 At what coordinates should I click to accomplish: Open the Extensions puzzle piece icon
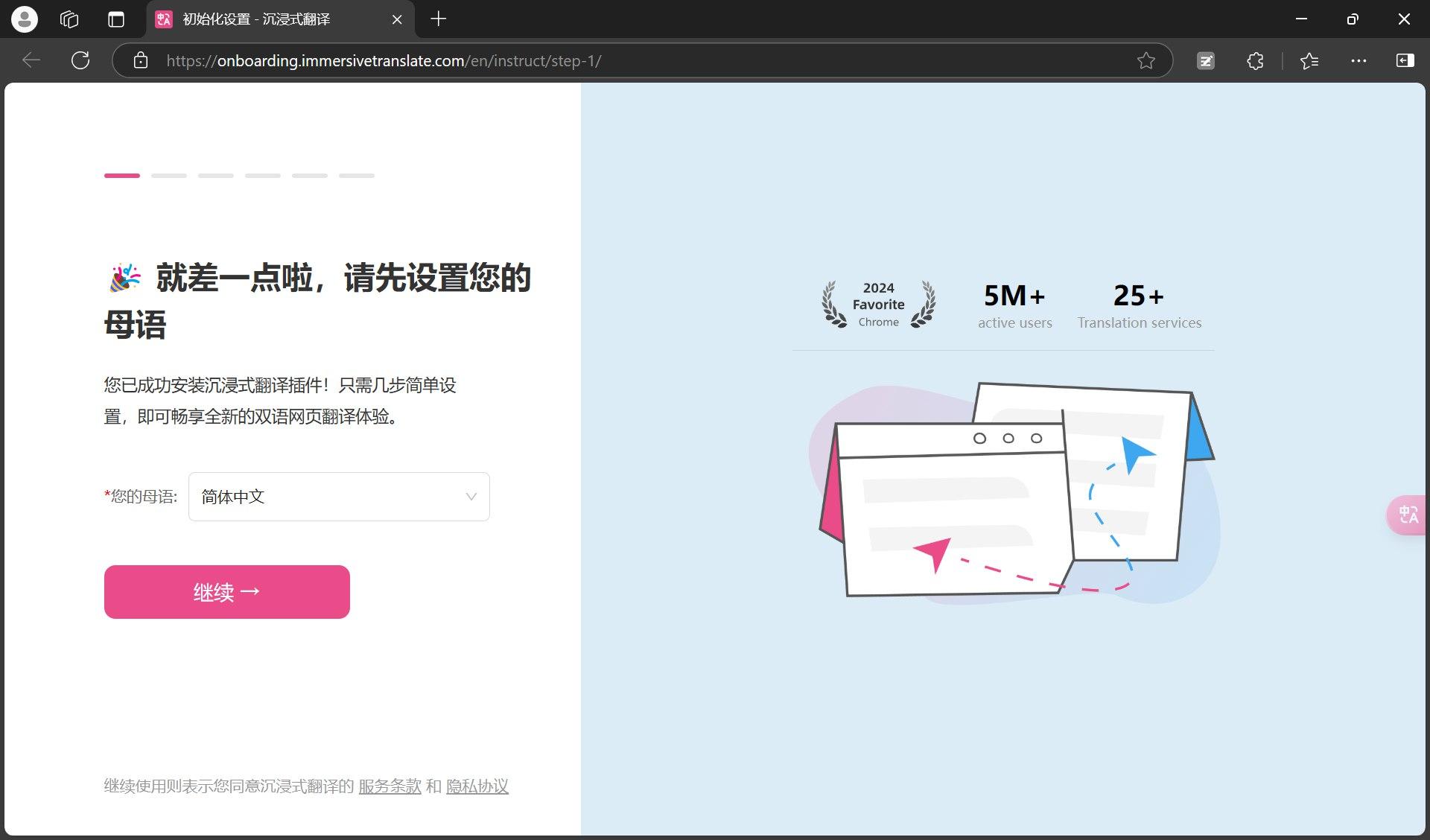click(1255, 60)
